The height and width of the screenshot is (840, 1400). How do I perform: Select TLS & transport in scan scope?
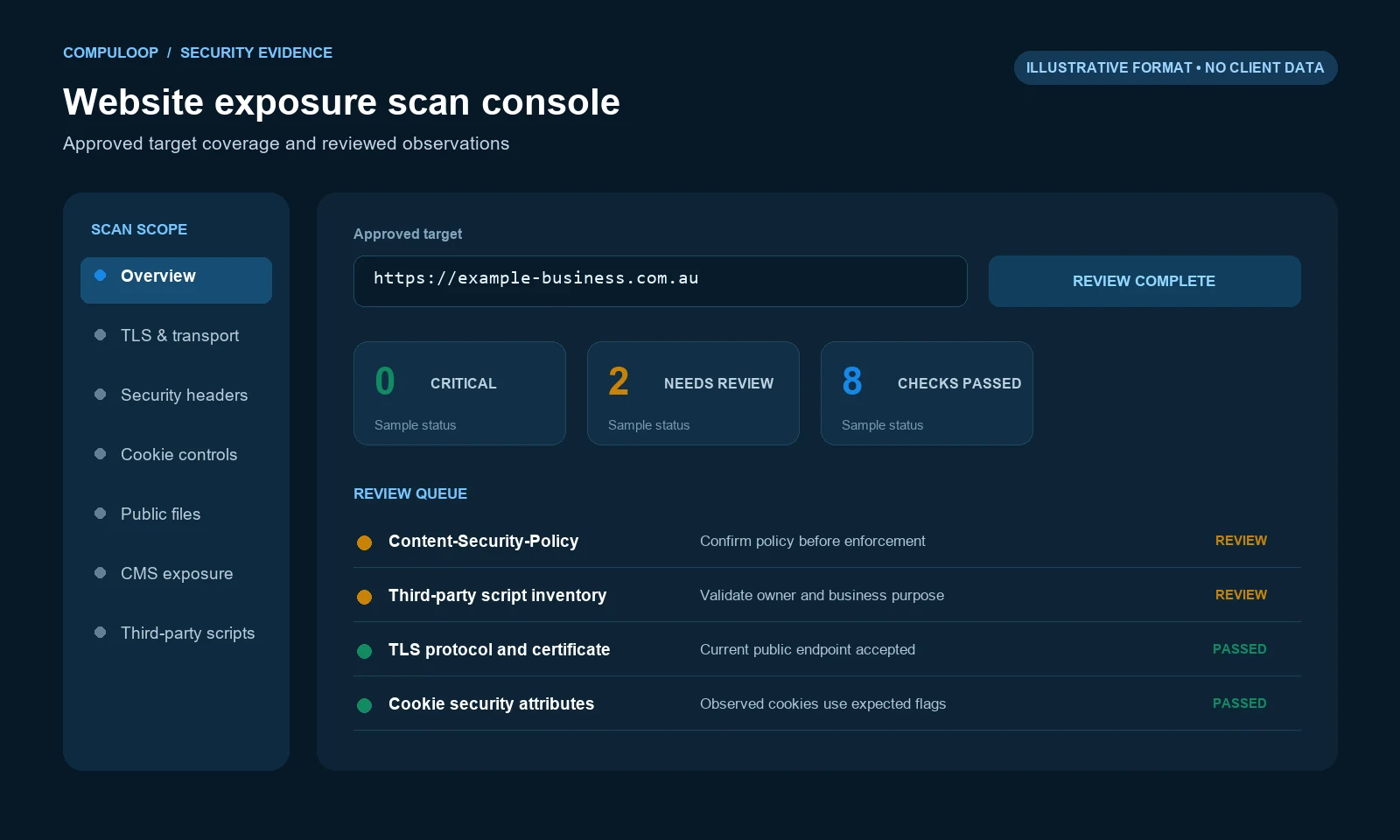tap(176, 336)
